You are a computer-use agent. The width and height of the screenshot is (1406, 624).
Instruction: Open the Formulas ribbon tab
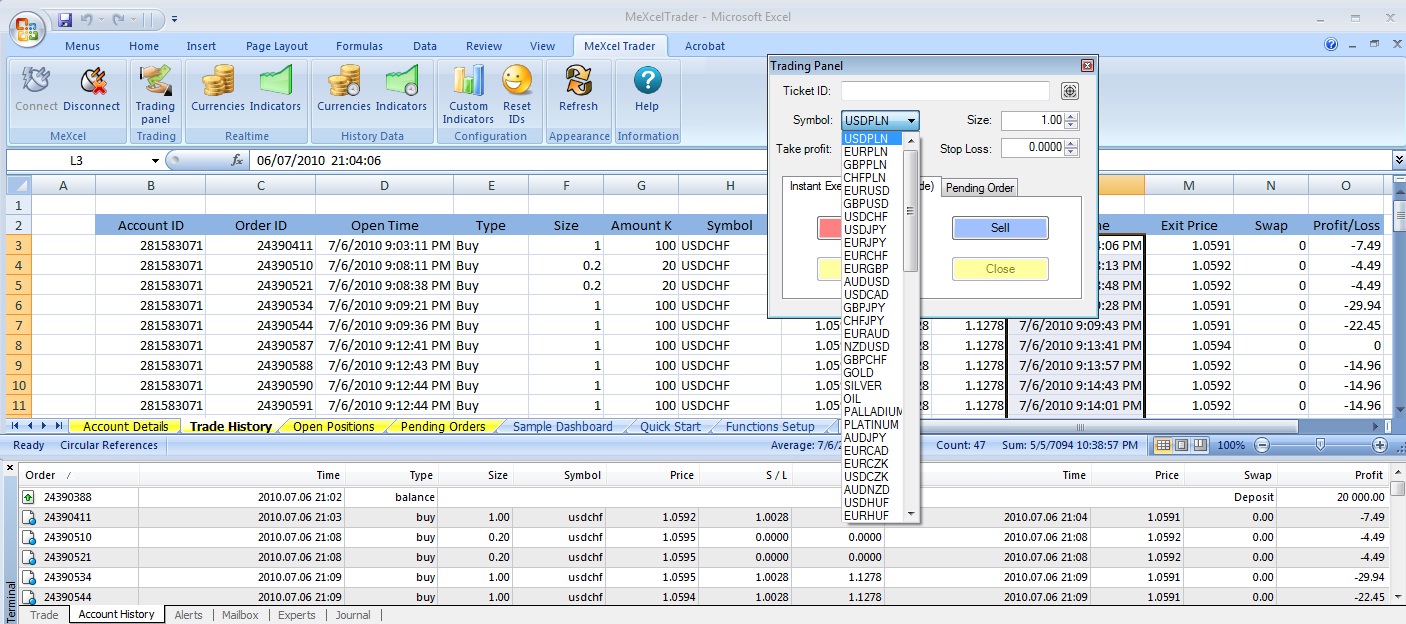click(x=359, y=46)
